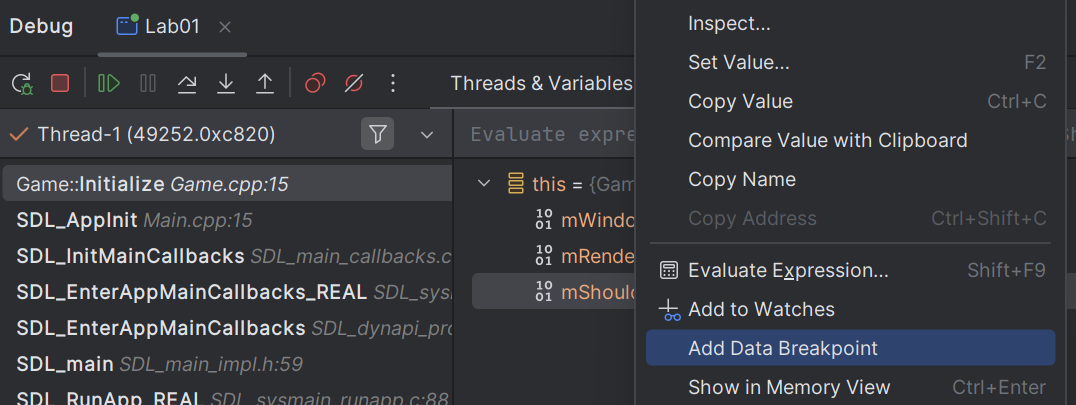Choose Copy Value menu item
1076x405 pixels.
click(x=850, y=102)
